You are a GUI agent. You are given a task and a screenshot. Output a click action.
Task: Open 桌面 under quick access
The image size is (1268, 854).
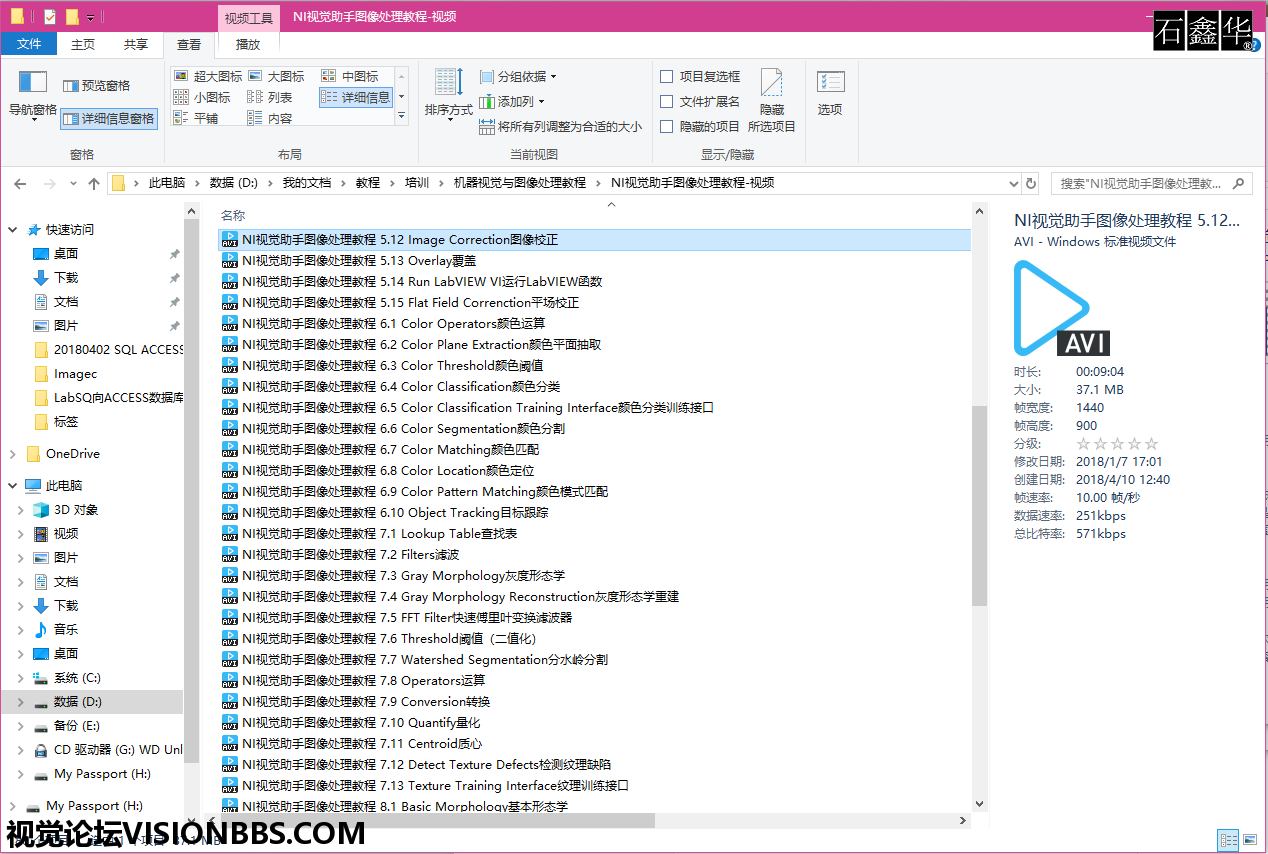66,254
